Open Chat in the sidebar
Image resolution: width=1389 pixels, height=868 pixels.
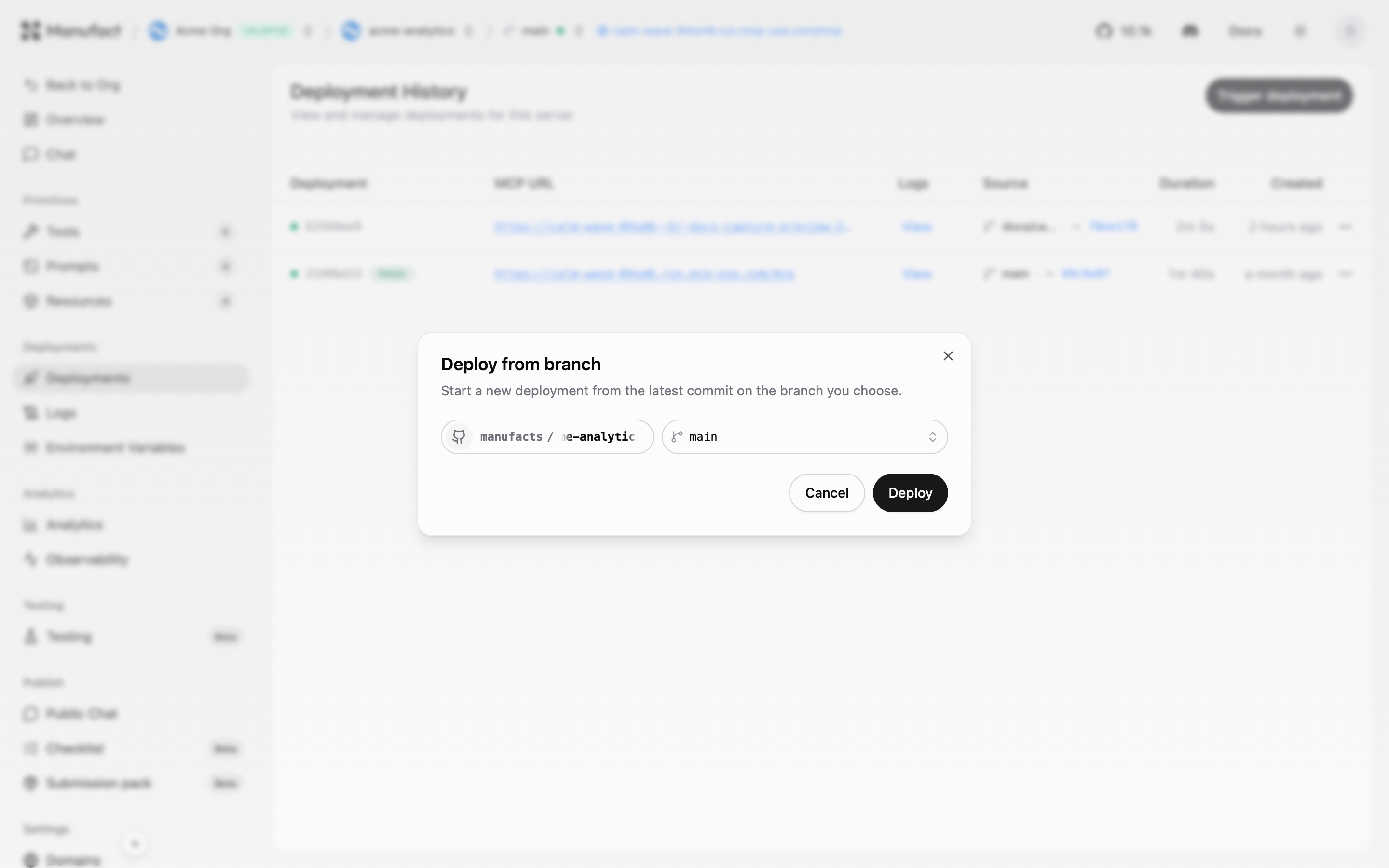coord(132,154)
